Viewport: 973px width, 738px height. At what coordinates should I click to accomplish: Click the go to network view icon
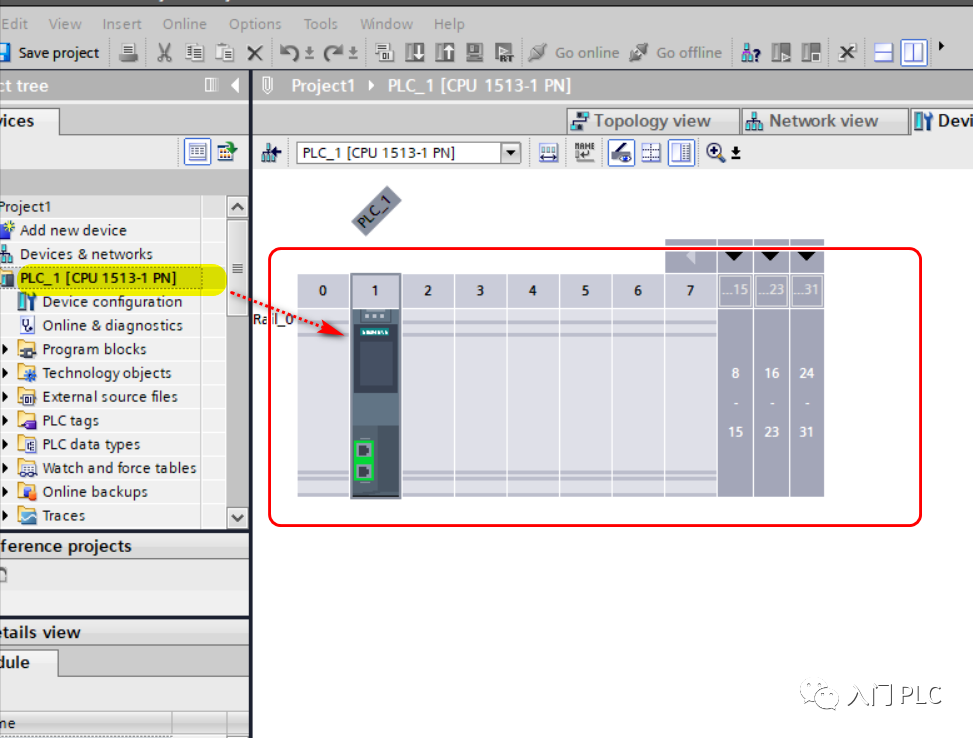[x=271, y=153]
